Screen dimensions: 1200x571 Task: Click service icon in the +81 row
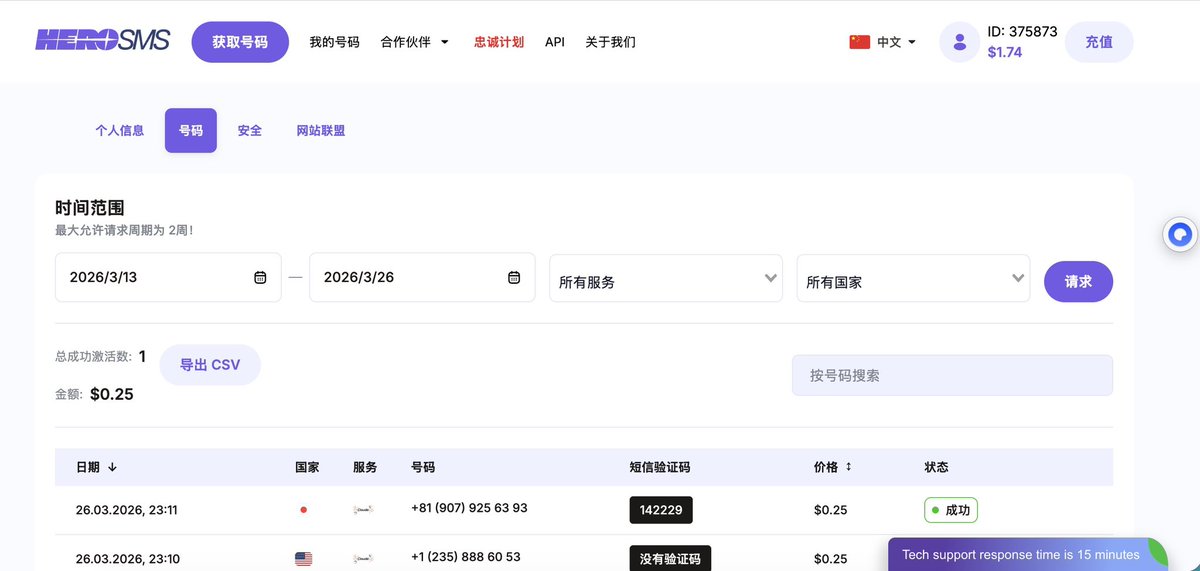(x=364, y=510)
